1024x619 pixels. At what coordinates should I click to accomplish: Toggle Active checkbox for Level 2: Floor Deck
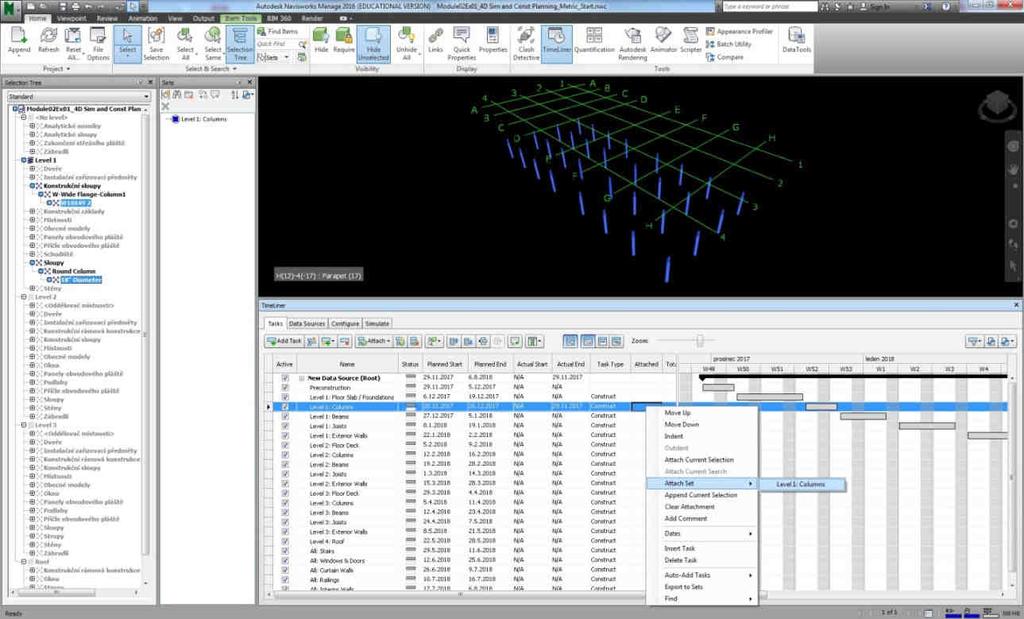point(285,445)
